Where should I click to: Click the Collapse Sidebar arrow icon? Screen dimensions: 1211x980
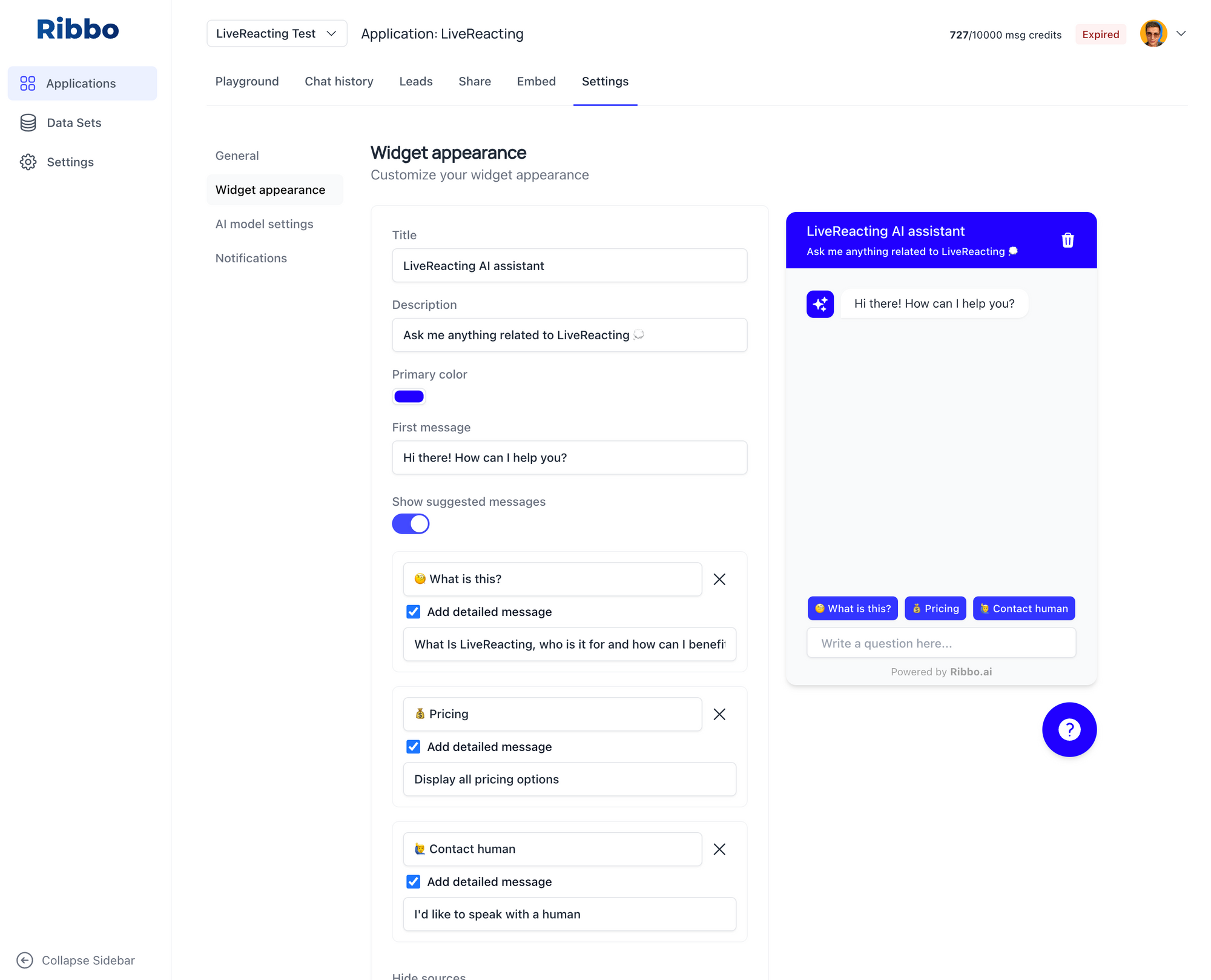pos(25,960)
